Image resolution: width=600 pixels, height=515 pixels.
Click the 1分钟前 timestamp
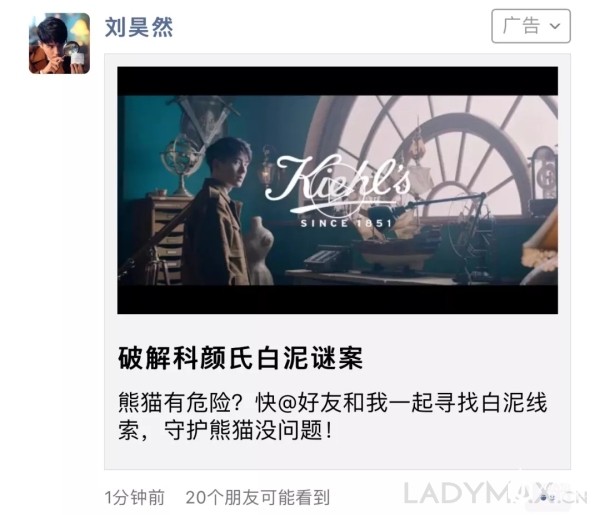click(x=134, y=498)
